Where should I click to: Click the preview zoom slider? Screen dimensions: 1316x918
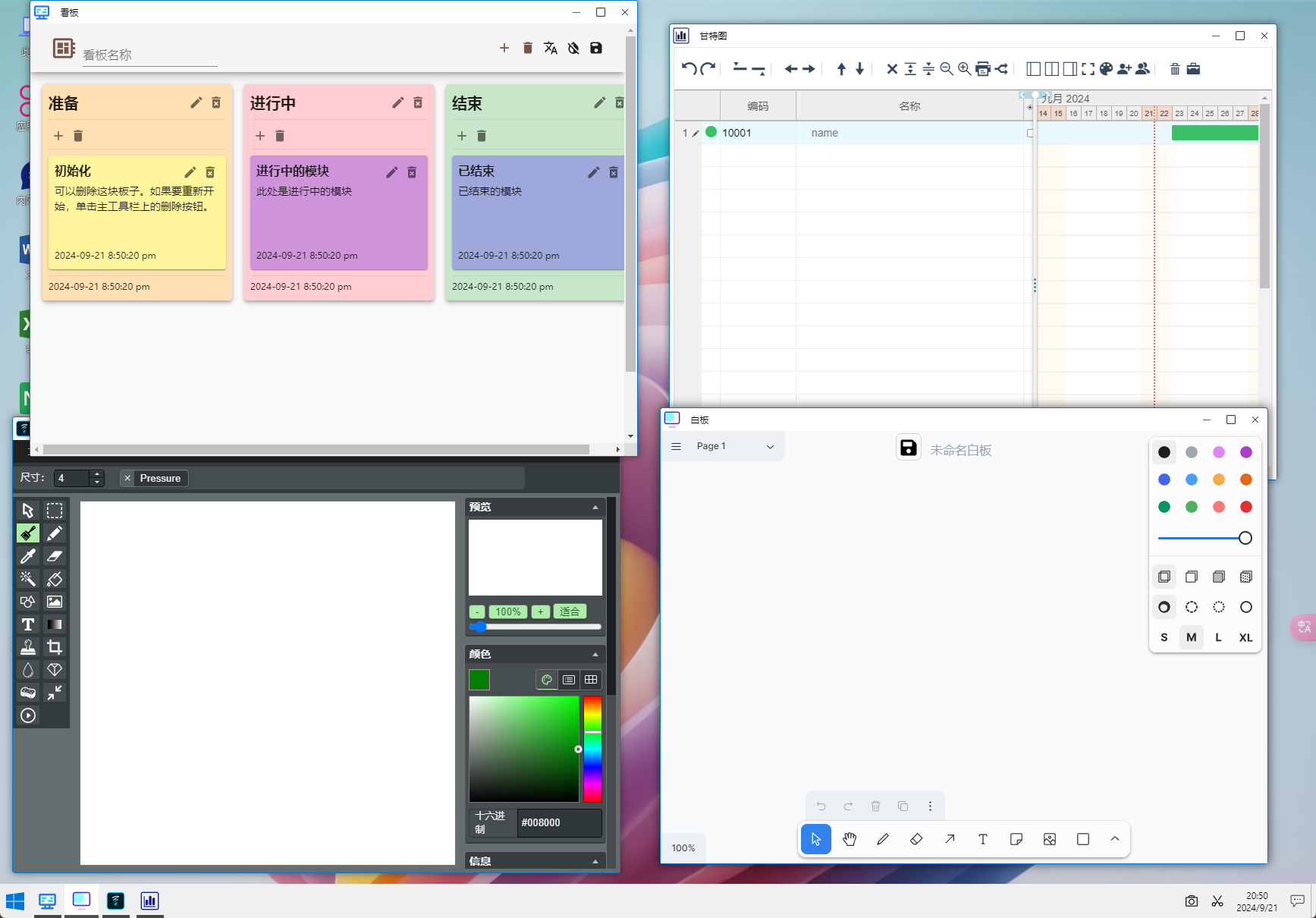pyautogui.click(x=536, y=627)
